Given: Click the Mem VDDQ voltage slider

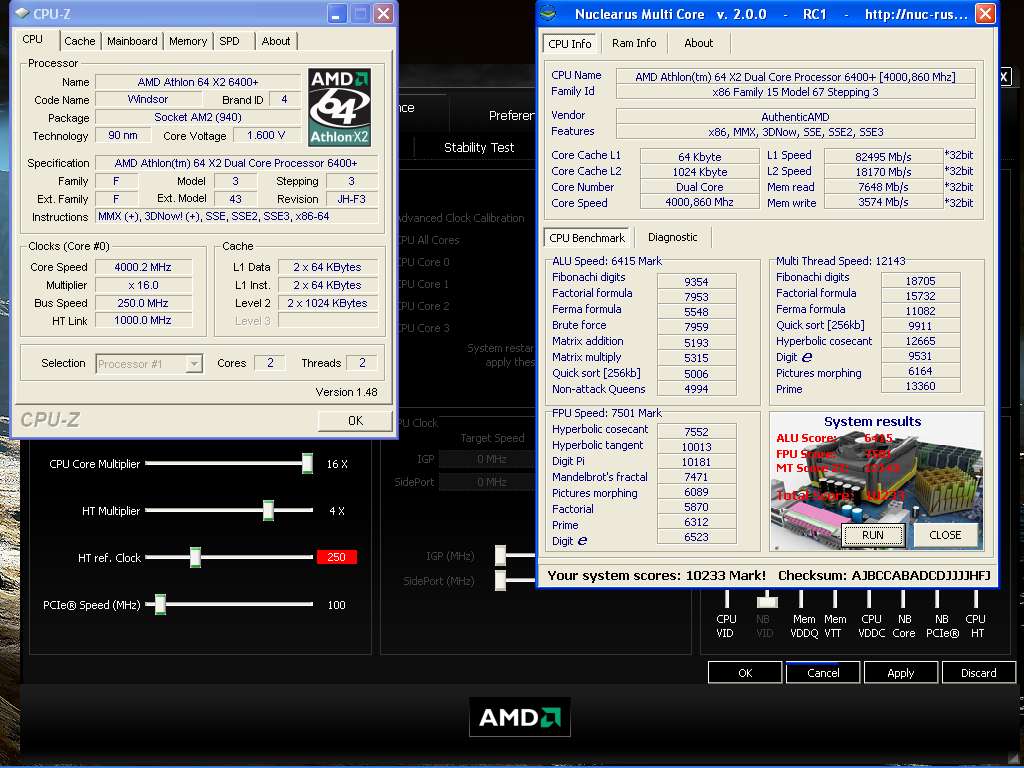Looking at the screenshot, I should pyautogui.click(x=801, y=598).
